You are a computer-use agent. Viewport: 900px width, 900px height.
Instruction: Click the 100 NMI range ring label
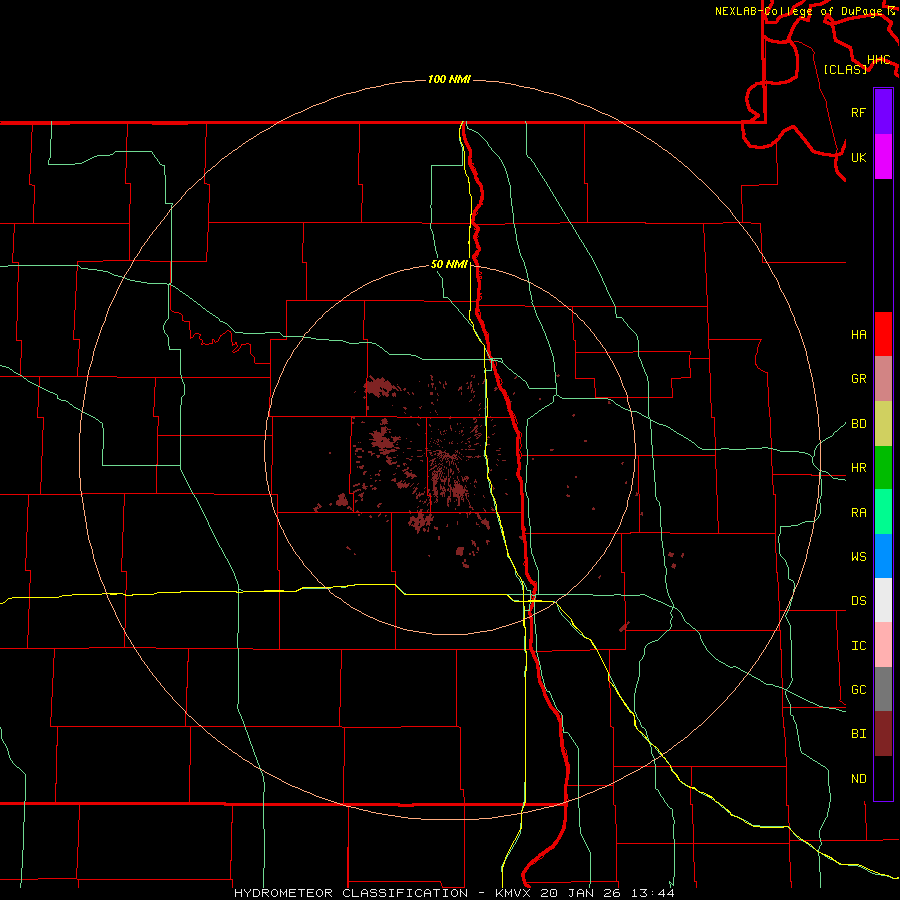[449, 79]
